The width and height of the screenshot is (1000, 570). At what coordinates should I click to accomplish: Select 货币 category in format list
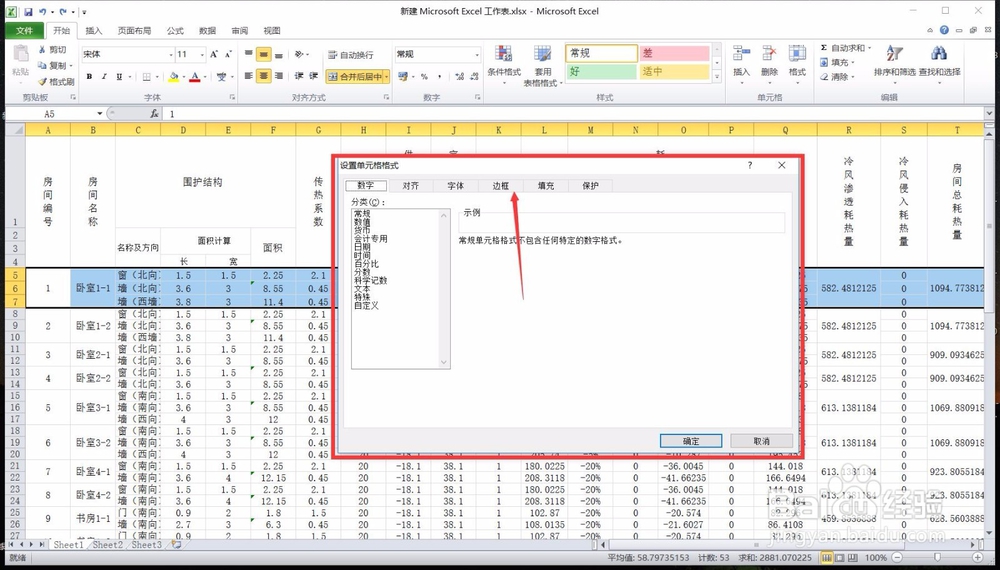click(x=362, y=230)
